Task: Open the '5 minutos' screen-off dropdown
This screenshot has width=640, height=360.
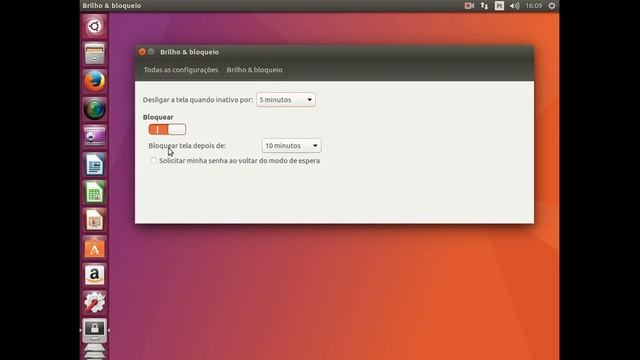Action: pyautogui.click(x=286, y=100)
